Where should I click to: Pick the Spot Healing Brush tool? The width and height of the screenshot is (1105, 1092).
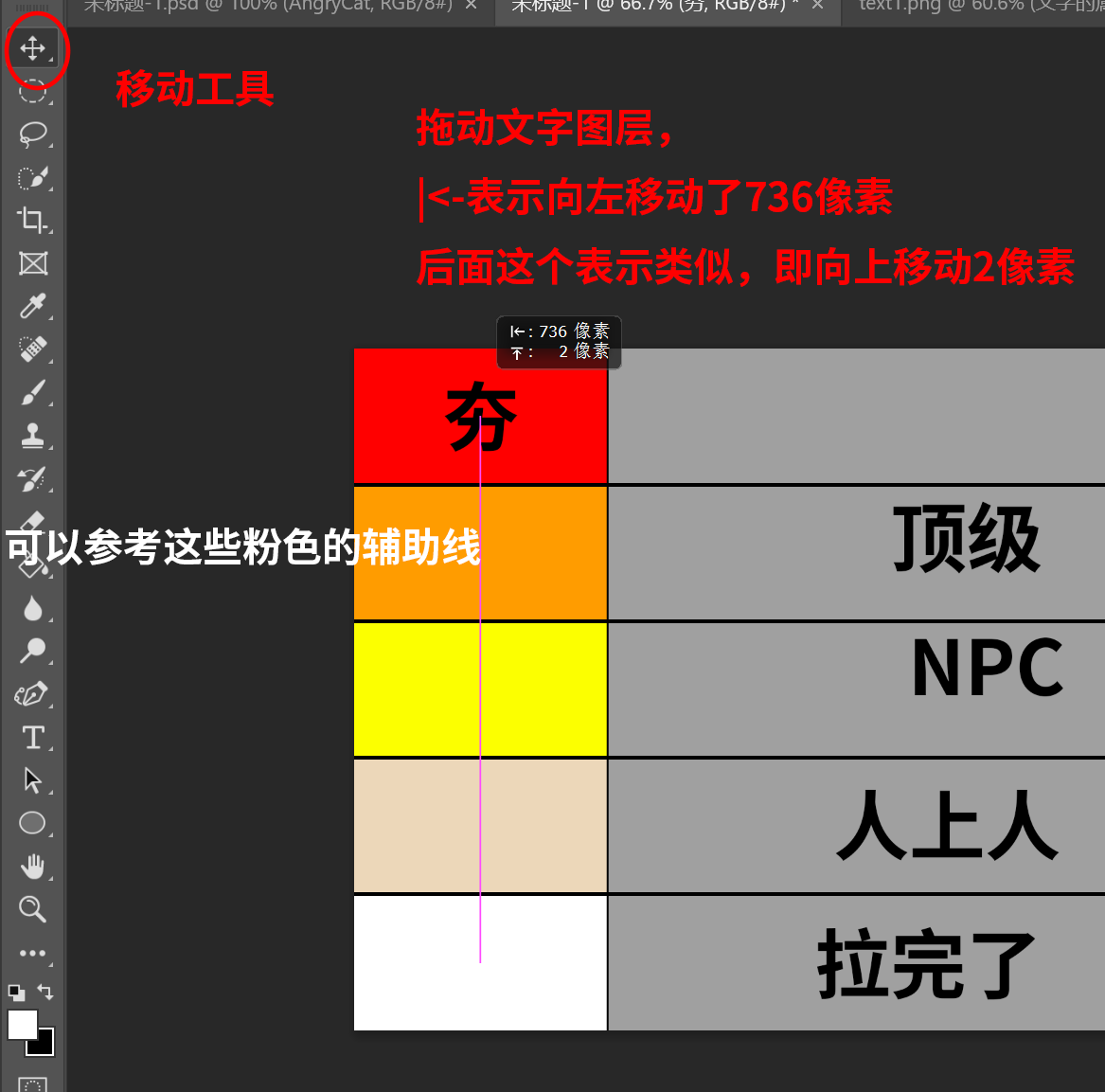[33, 349]
